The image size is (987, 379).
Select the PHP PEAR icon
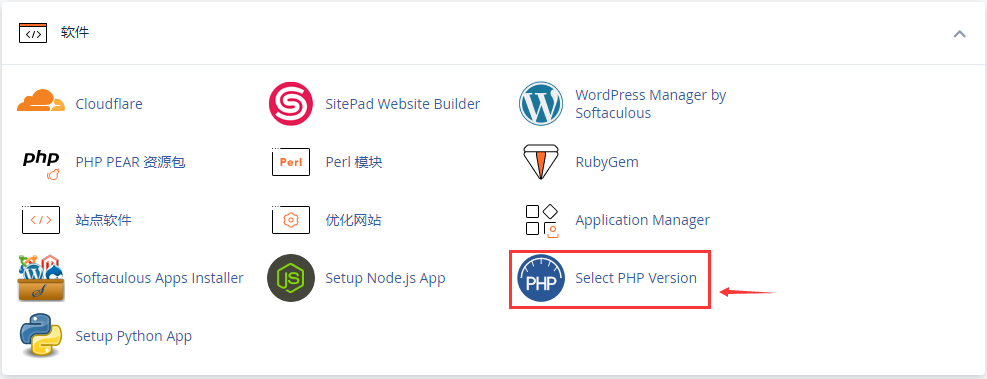41,164
